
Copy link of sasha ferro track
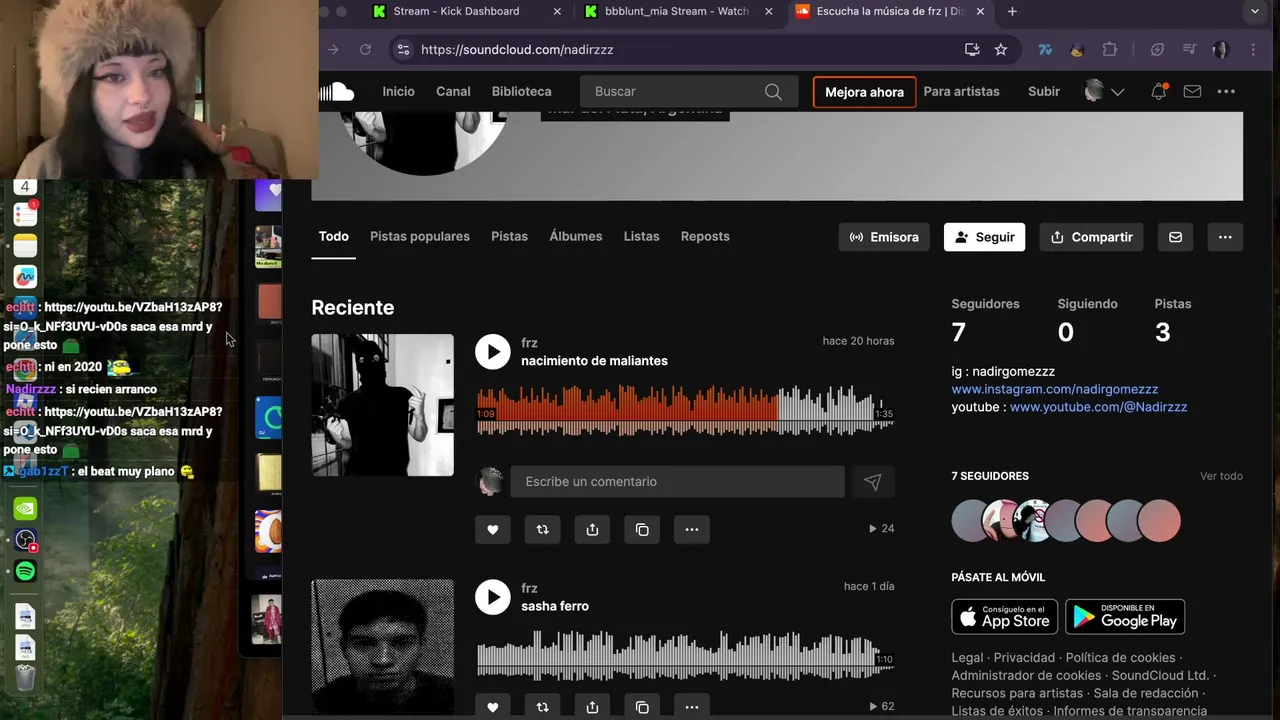tap(642, 706)
